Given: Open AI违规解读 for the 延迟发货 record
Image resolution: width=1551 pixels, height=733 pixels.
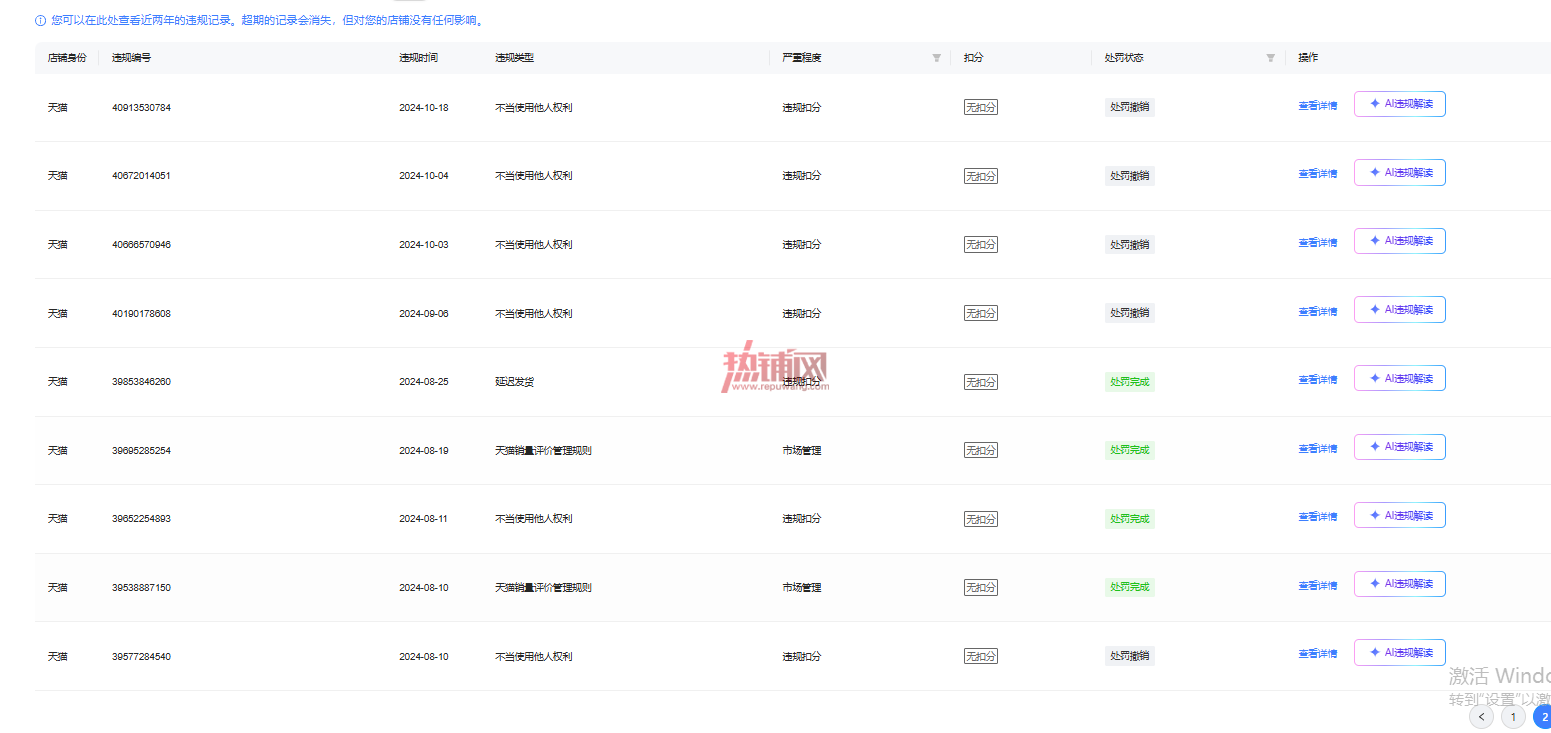Looking at the screenshot, I should tap(1399, 379).
